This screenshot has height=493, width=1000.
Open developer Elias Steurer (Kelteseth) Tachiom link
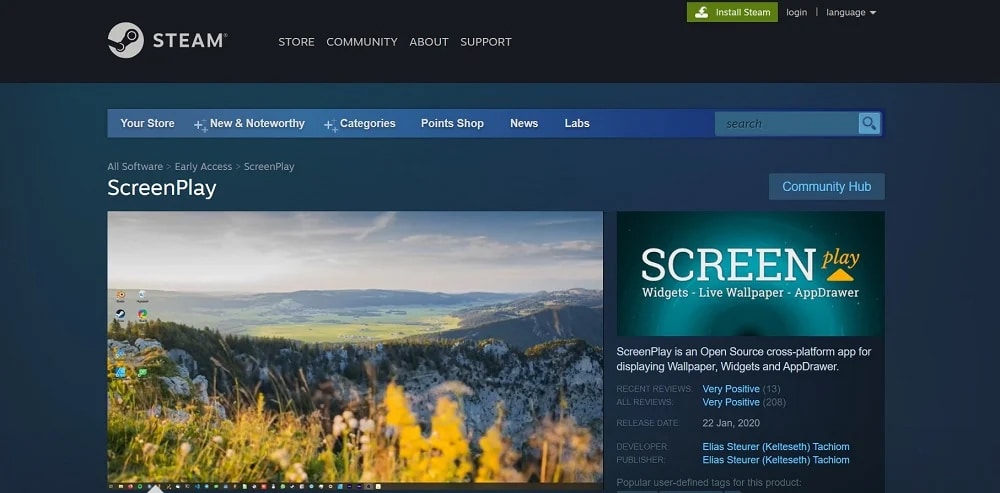(x=776, y=446)
